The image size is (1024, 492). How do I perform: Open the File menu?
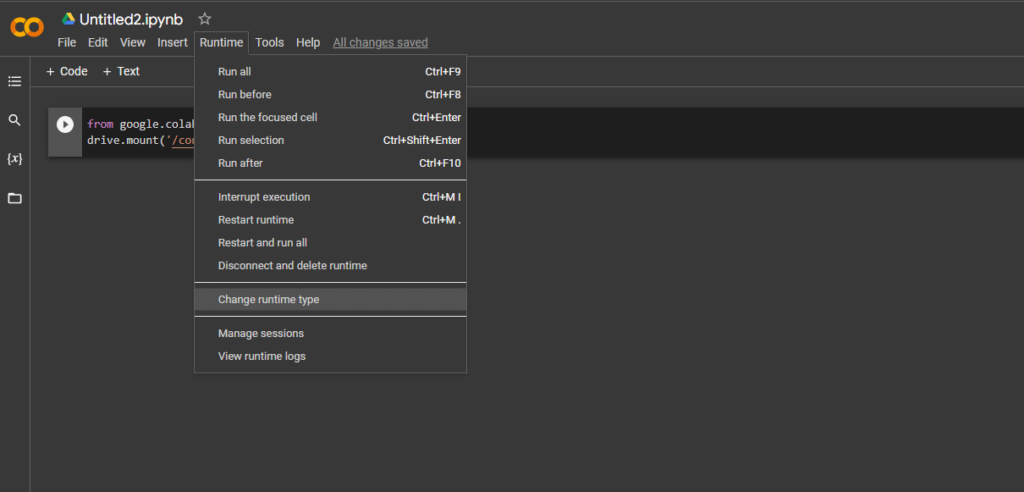click(x=67, y=42)
